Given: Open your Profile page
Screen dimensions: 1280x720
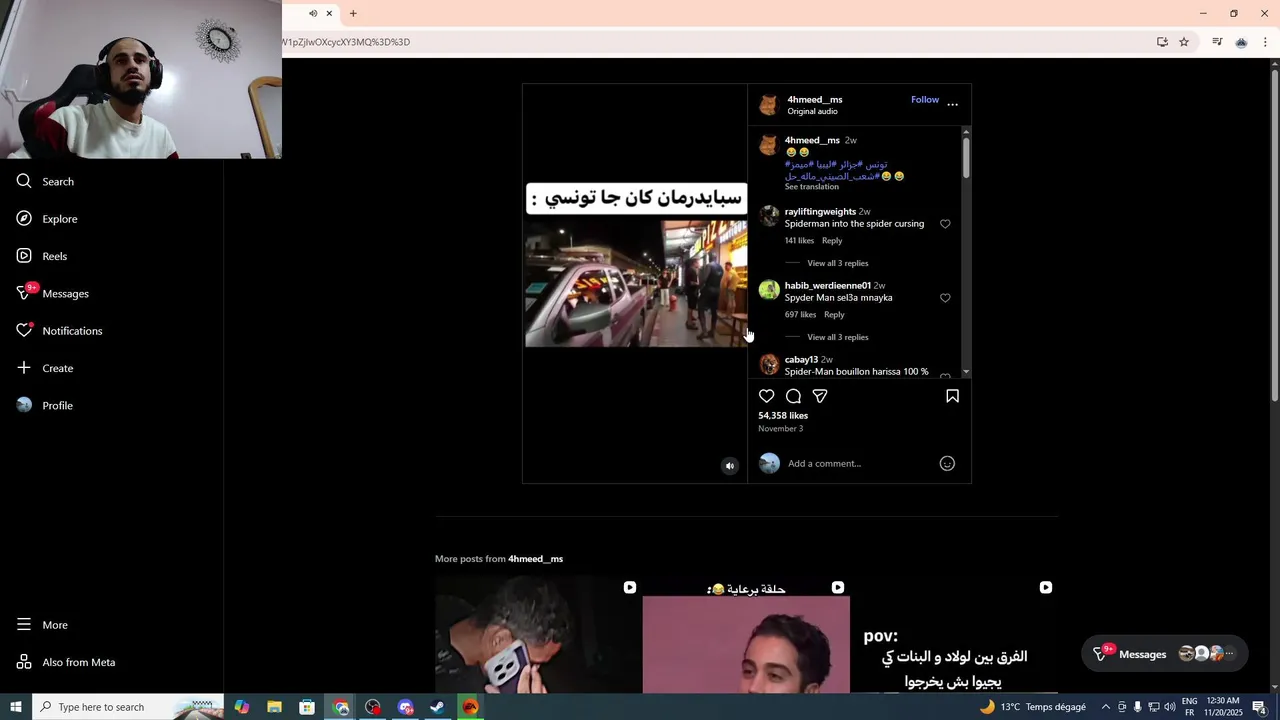Looking at the screenshot, I should (45, 405).
